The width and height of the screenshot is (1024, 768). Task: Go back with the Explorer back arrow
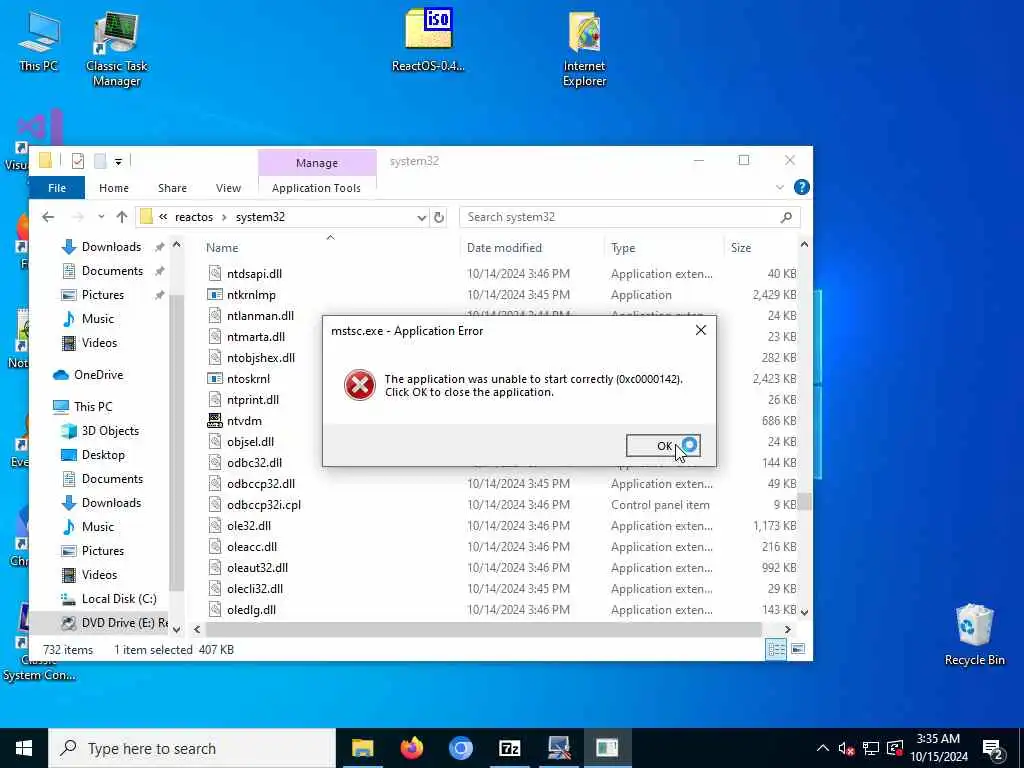48,217
